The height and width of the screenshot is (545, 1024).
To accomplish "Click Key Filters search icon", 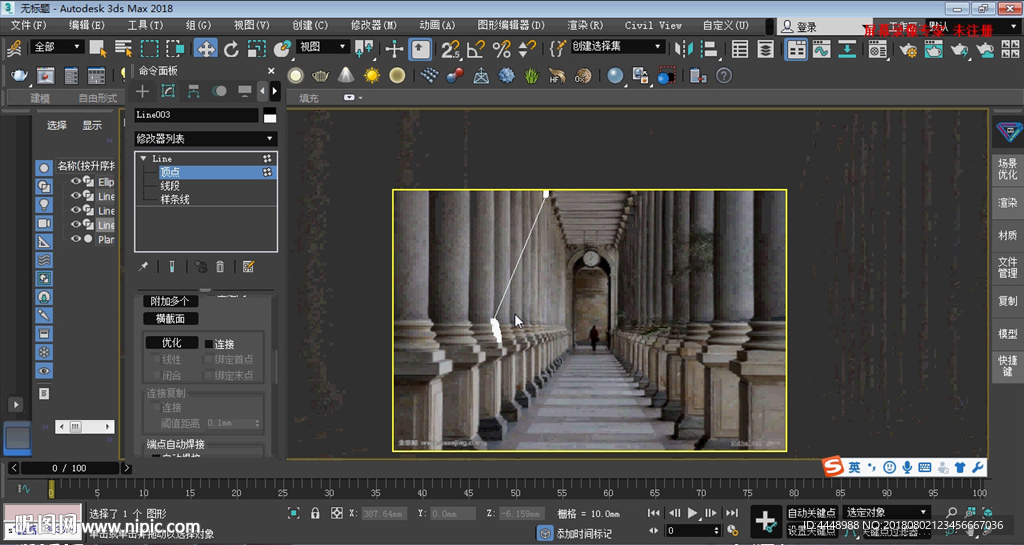I will tap(952, 512).
